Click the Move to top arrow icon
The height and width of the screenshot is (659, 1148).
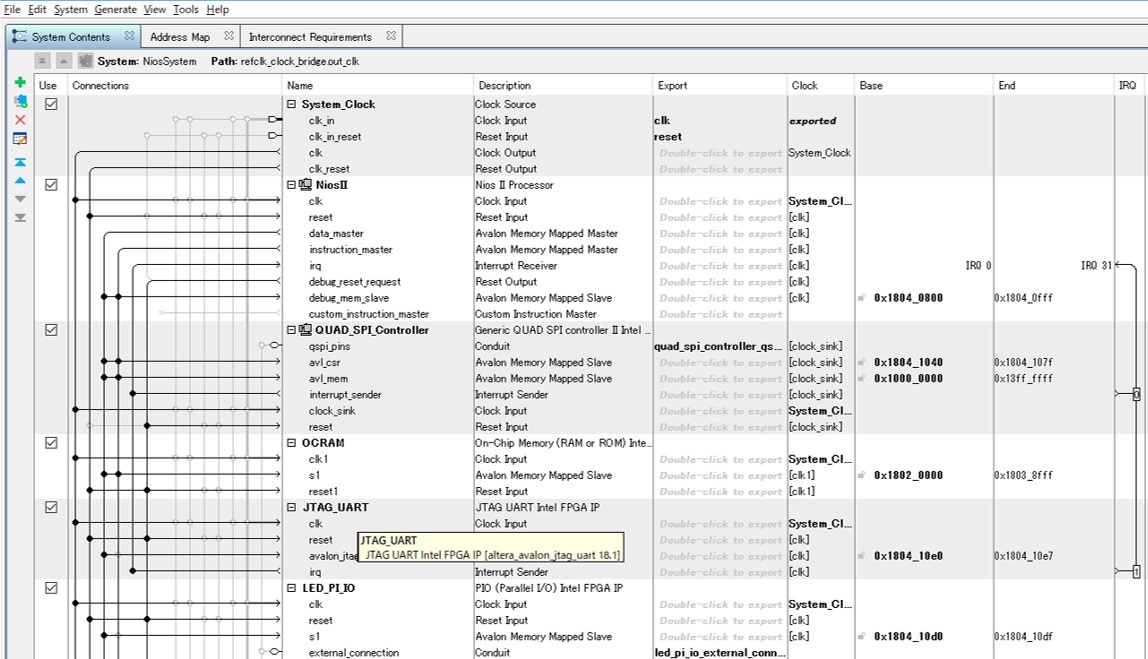(x=20, y=162)
